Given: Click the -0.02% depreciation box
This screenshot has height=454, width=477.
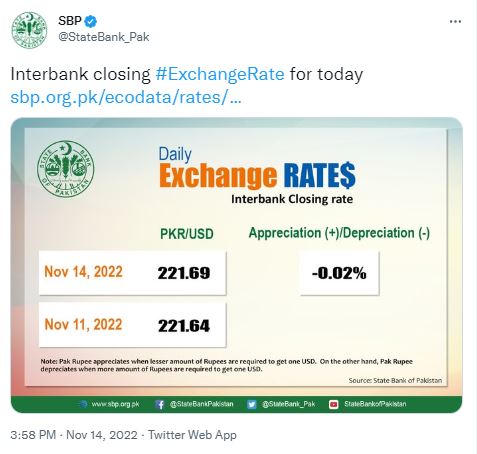Looking at the screenshot, I should click(339, 273).
